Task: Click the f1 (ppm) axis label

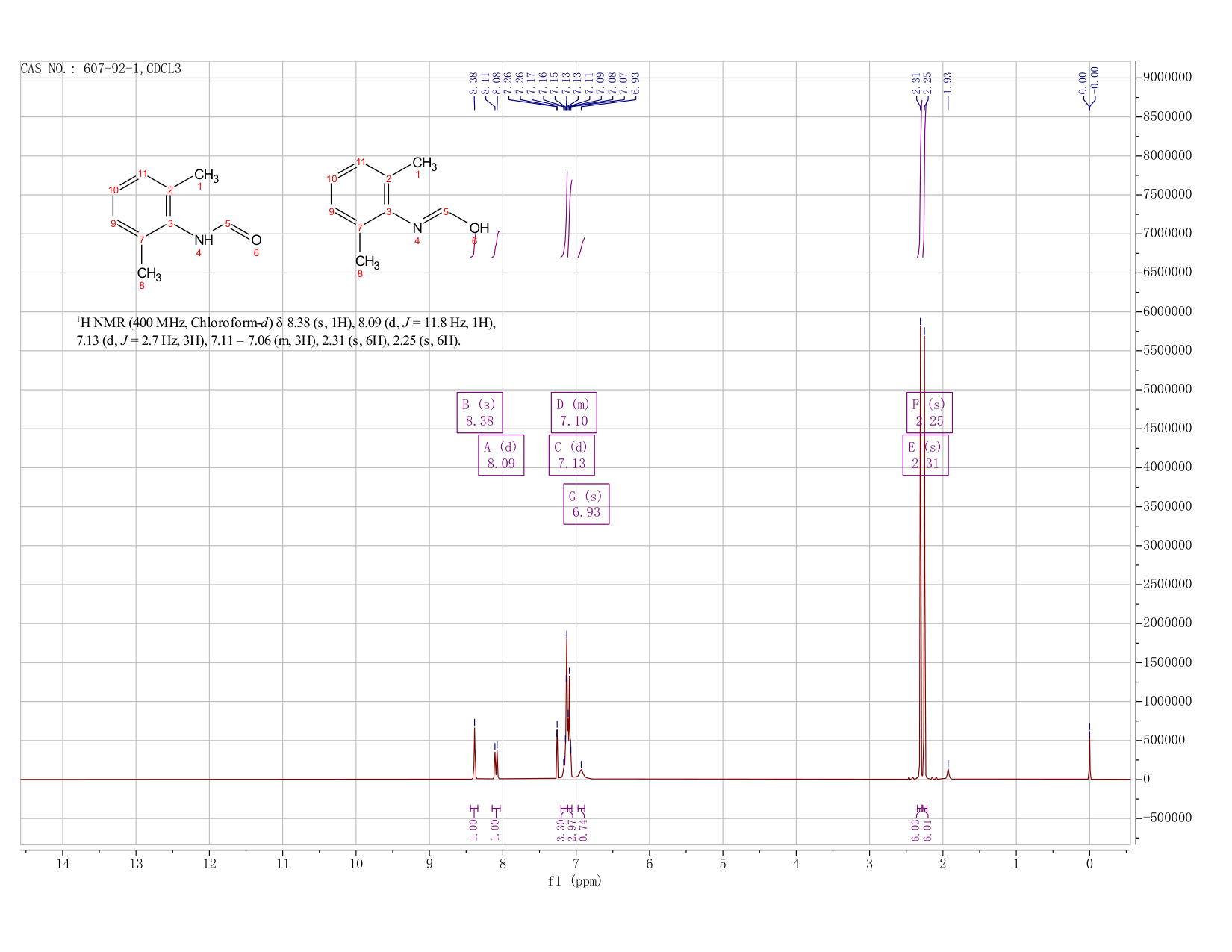Action: 574,881
